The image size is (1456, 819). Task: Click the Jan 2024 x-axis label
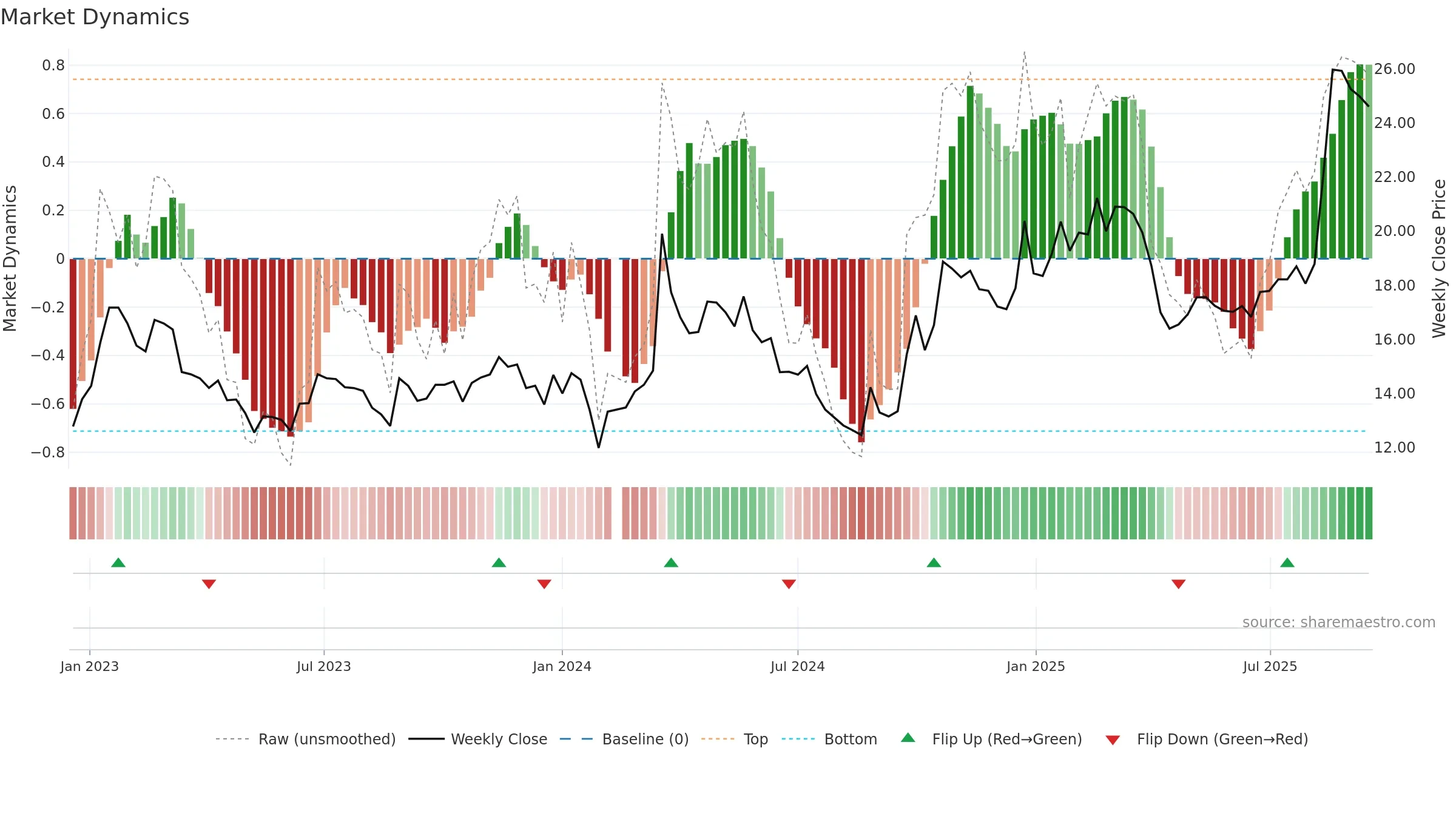coord(562,666)
